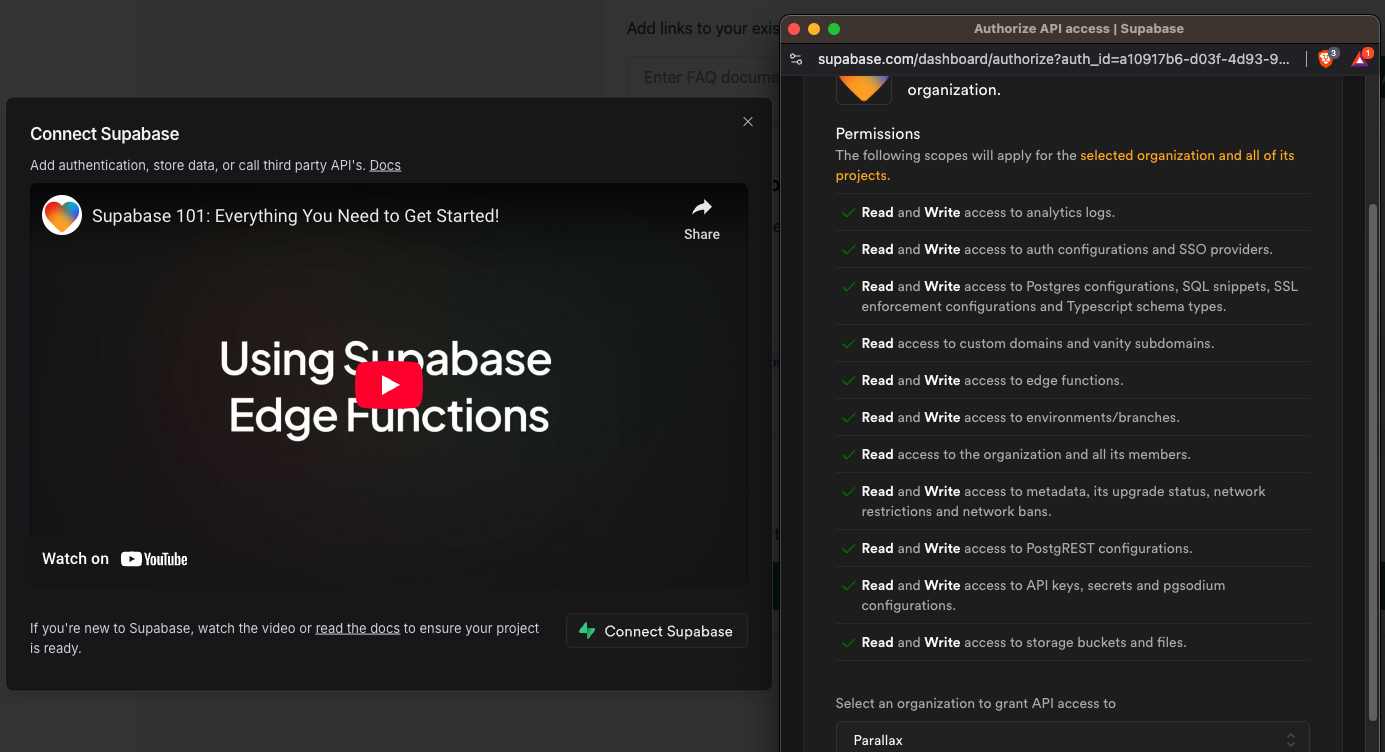1385x752 pixels.
Task: Open the Brave Shields panel
Action: (x=1327, y=58)
